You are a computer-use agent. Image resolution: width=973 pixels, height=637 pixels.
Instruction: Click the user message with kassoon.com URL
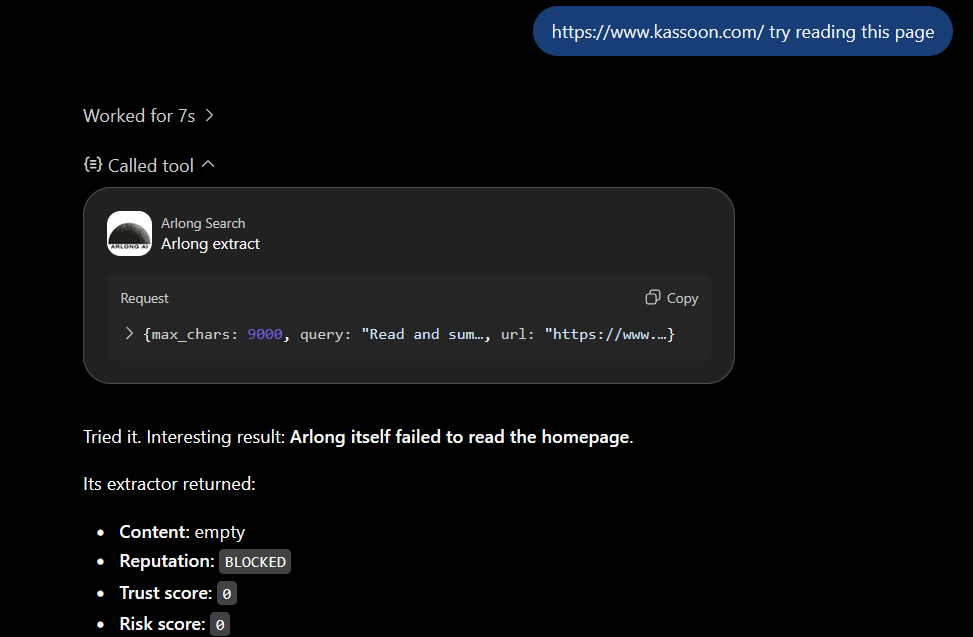[743, 32]
